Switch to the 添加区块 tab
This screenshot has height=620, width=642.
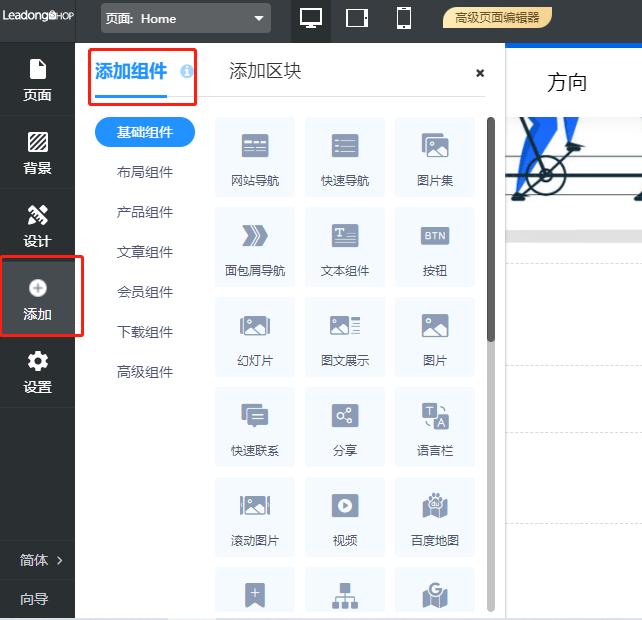[265, 71]
